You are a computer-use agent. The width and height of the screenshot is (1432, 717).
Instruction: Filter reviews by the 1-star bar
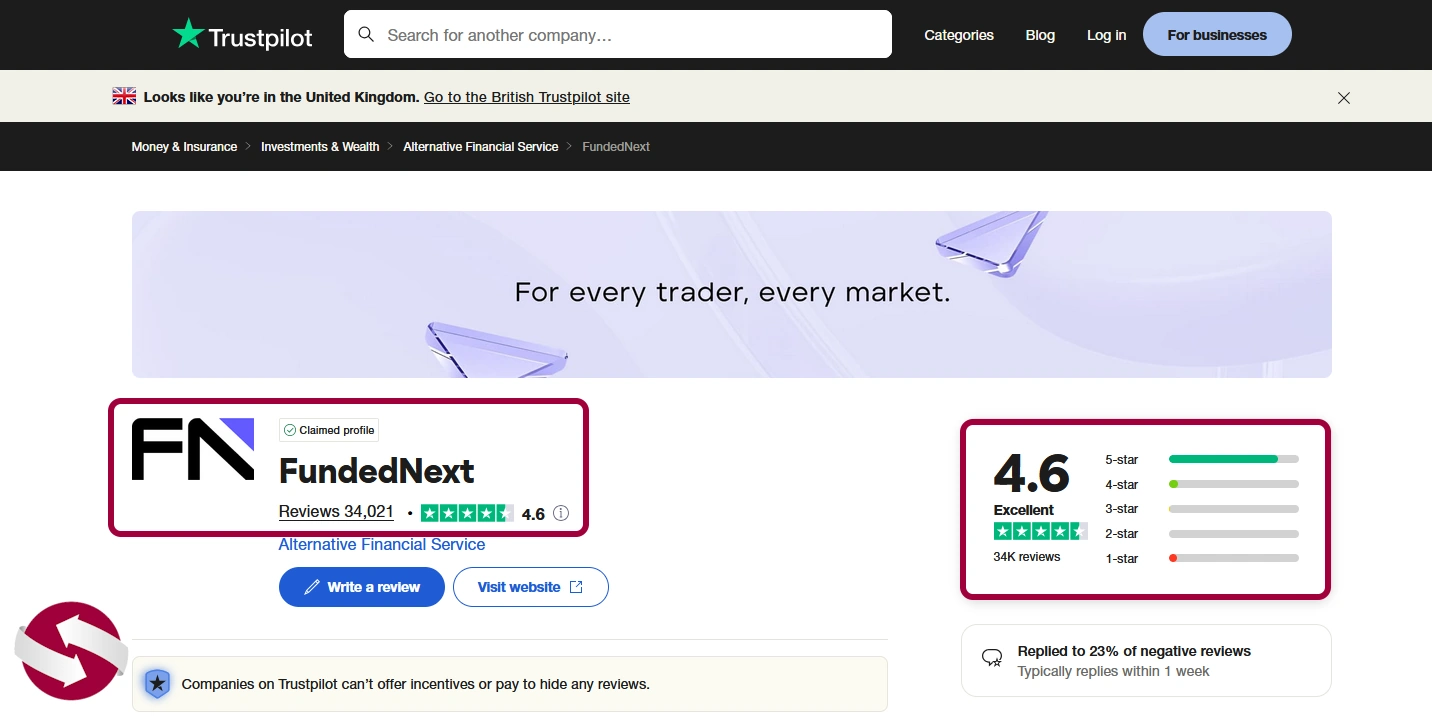point(1233,558)
